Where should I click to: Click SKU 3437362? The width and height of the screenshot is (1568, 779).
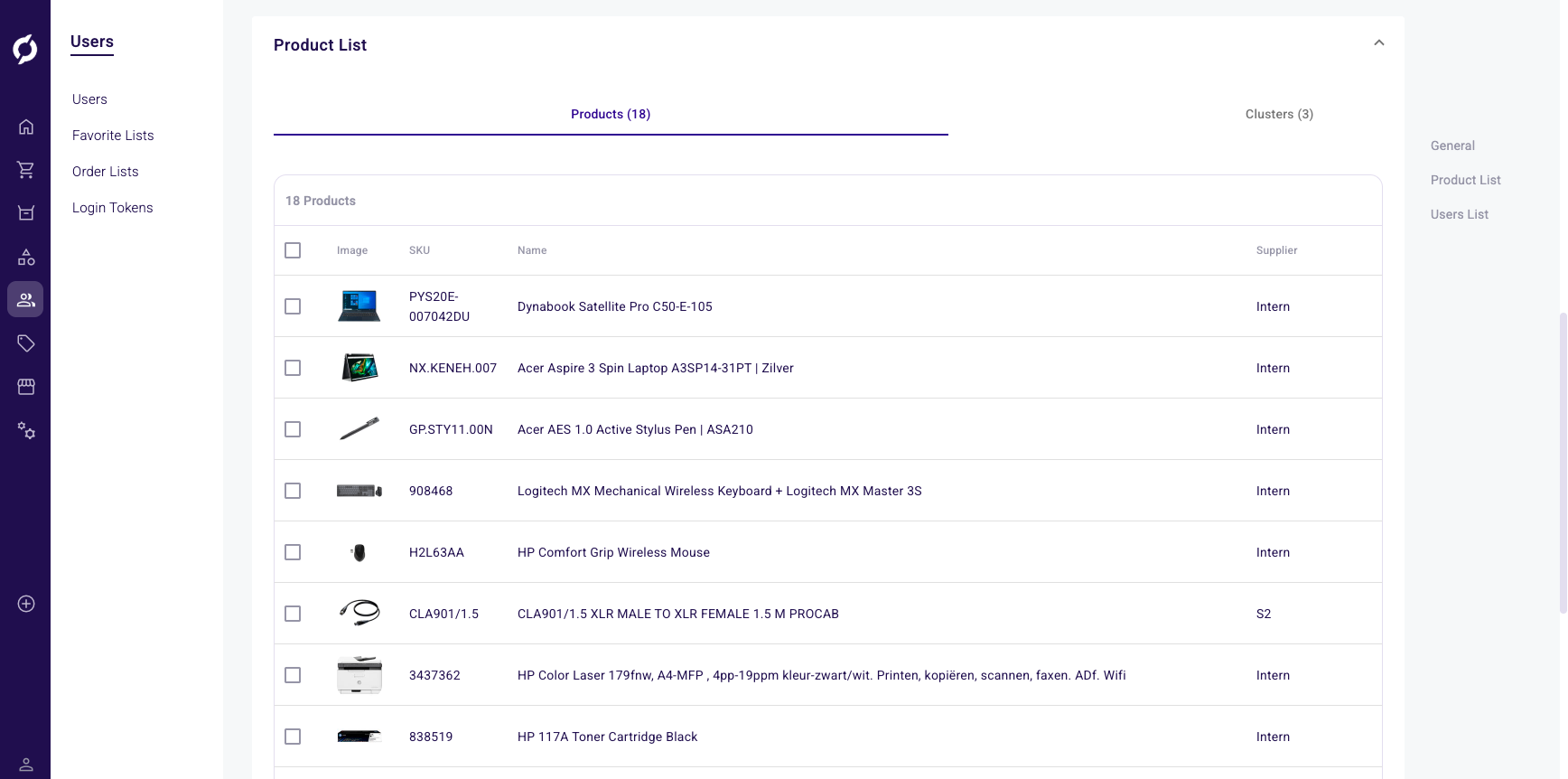(x=434, y=675)
